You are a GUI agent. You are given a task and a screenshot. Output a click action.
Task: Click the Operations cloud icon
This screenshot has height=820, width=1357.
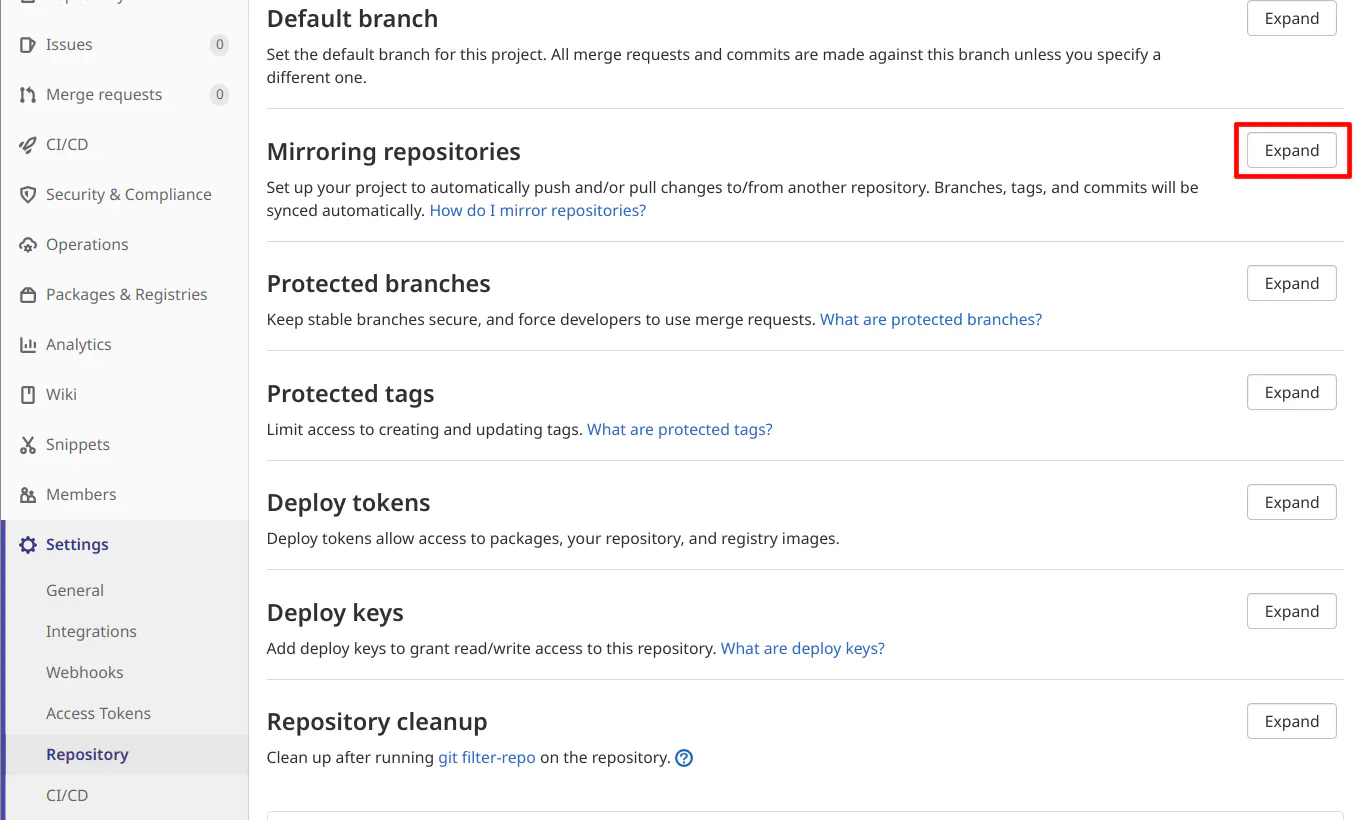[x=28, y=245]
